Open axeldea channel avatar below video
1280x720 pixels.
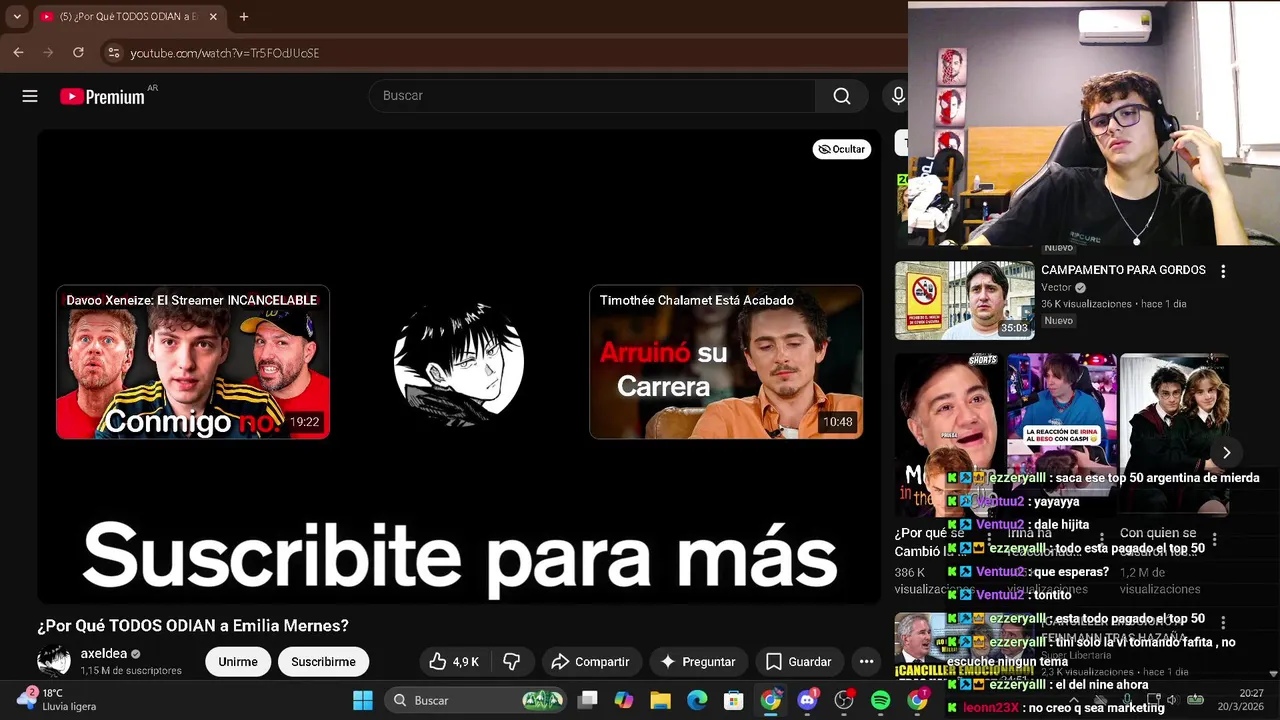pyautogui.click(x=54, y=661)
